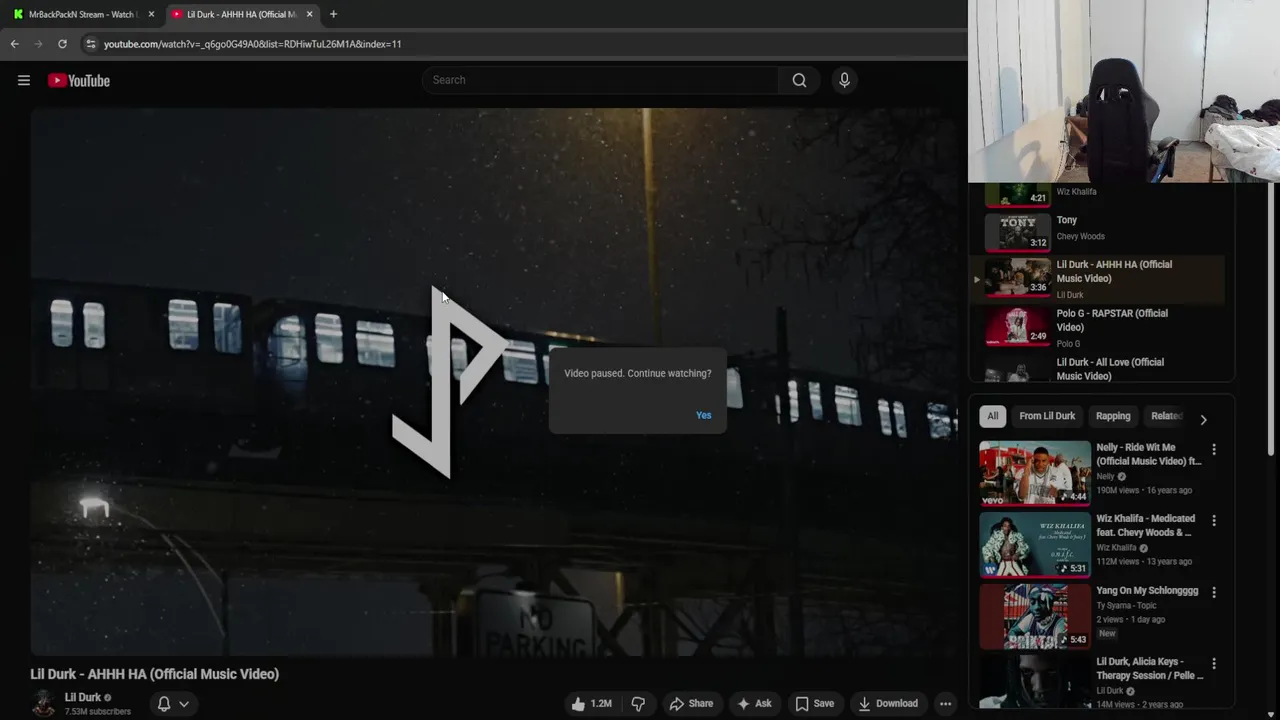Image resolution: width=1280 pixels, height=720 pixels.
Task: Play Nelly Ride Wit Me thumbnail
Action: 1035,473
